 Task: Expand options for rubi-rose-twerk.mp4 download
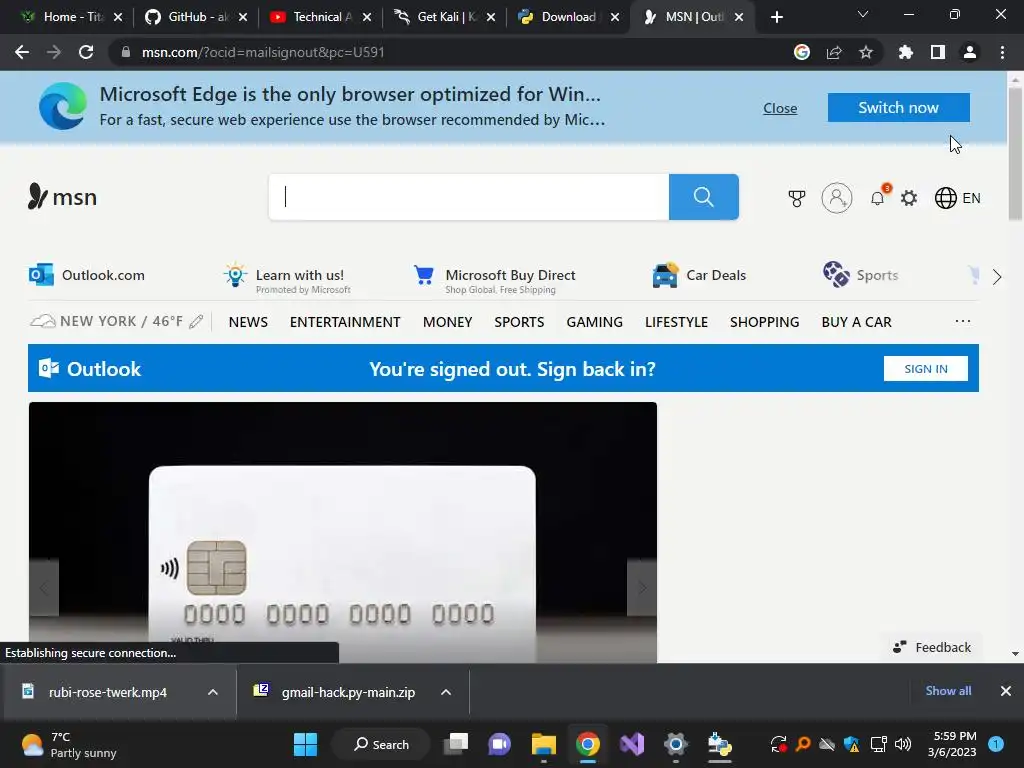click(213, 692)
